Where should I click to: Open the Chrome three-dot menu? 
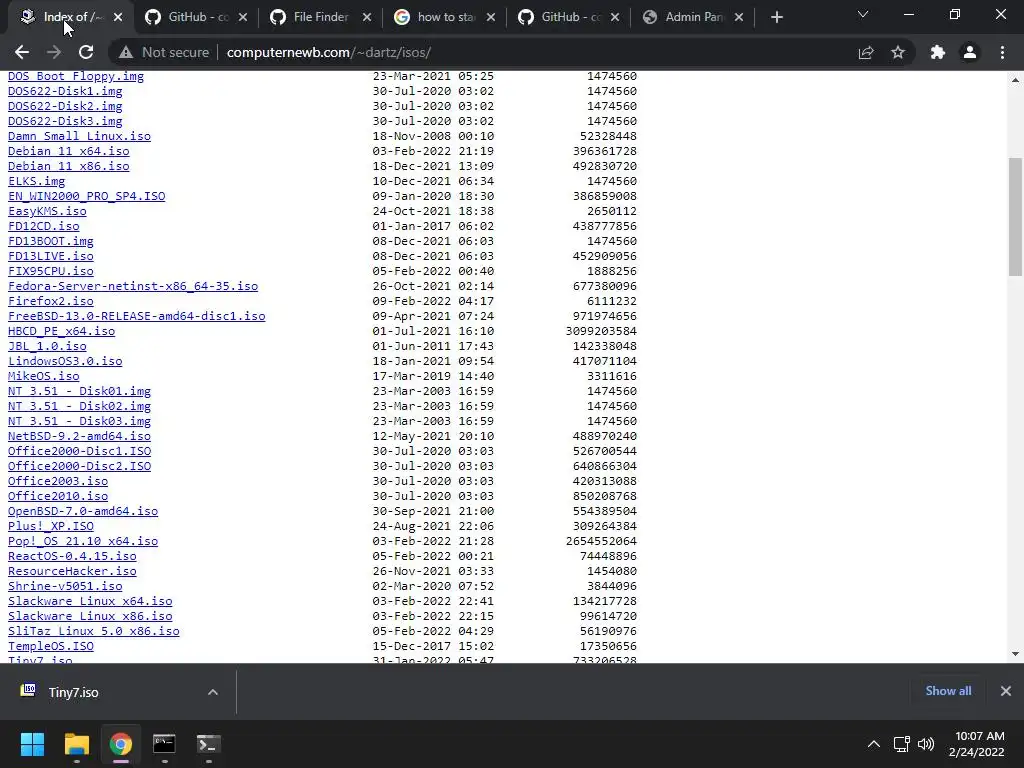coord(1002,52)
